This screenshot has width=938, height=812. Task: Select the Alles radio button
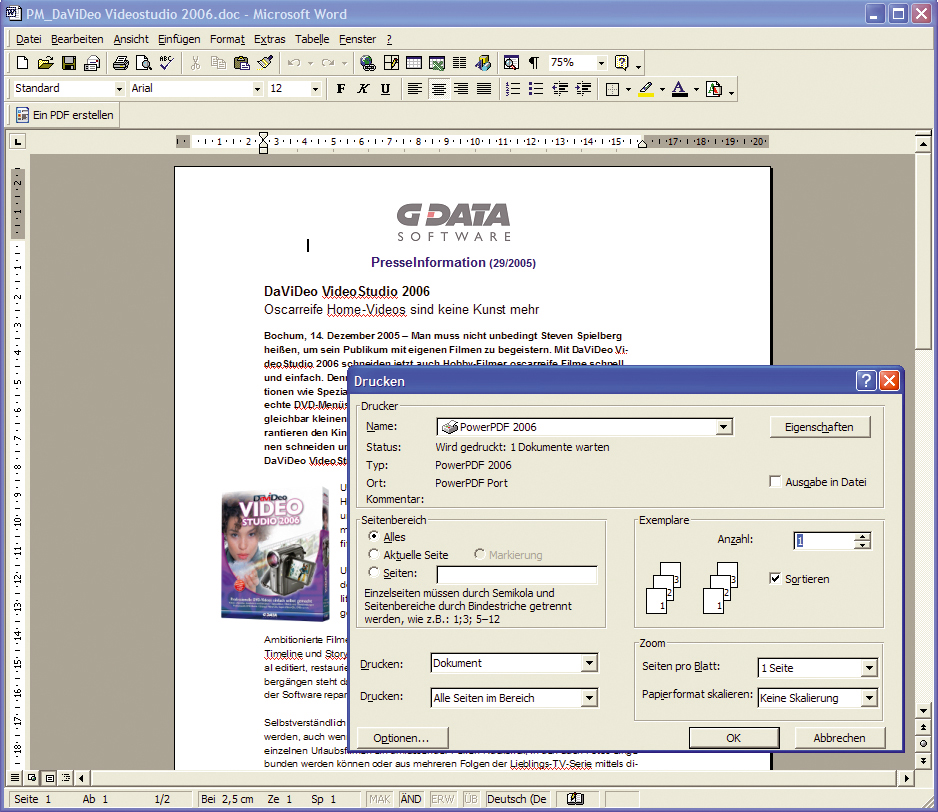374,536
